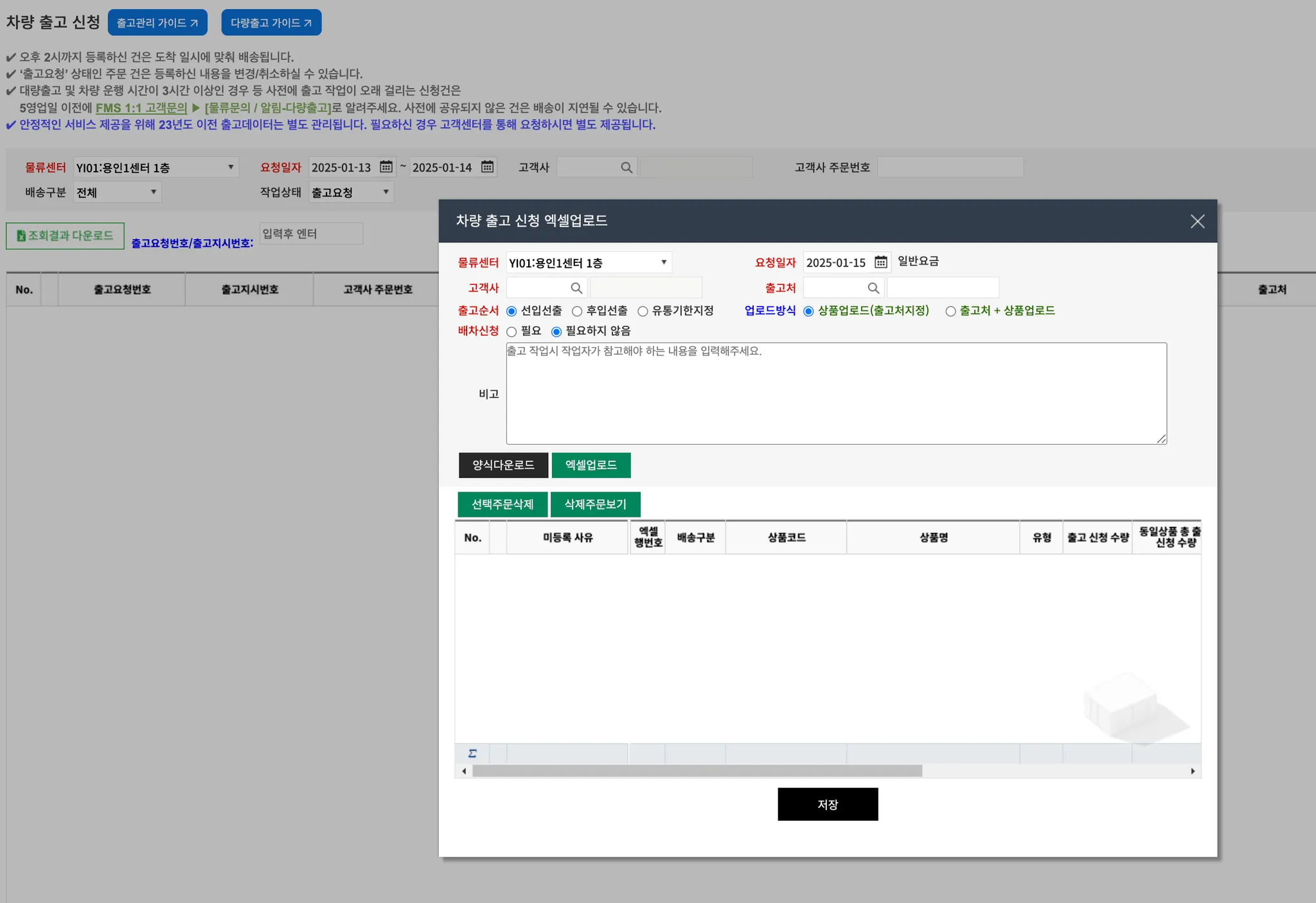This screenshot has height=903, width=1316.
Task: Select the 후입선출 radio option
Action: [x=577, y=312]
